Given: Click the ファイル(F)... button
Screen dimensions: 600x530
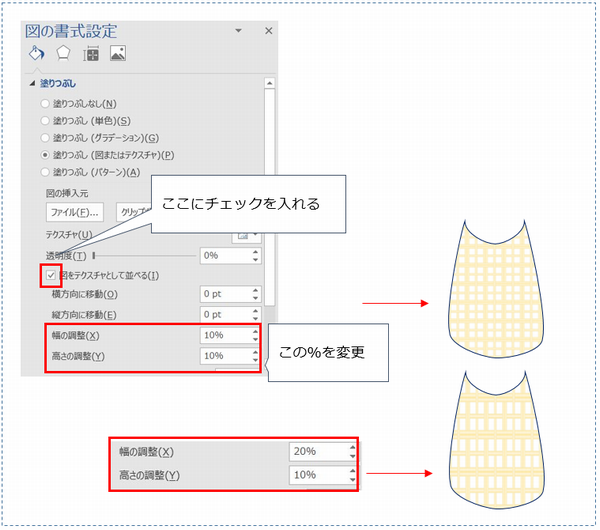Looking at the screenshot, I should pos(75,212).
